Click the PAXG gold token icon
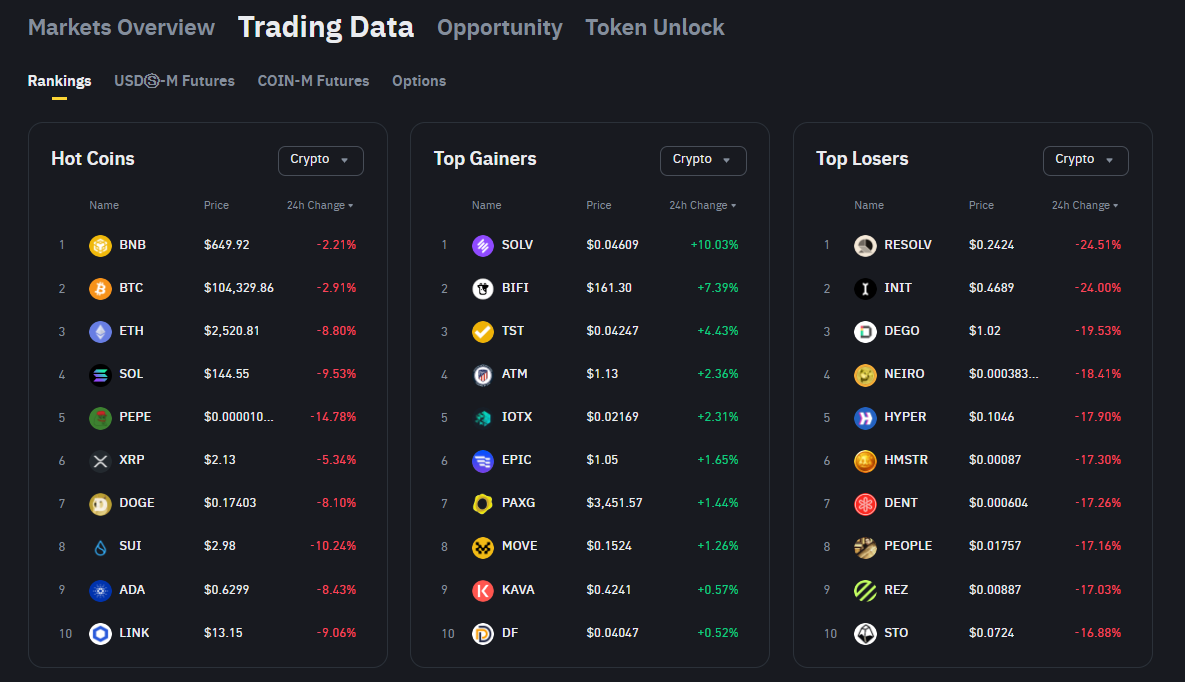The image size is (1185, 682). [483, 503]
